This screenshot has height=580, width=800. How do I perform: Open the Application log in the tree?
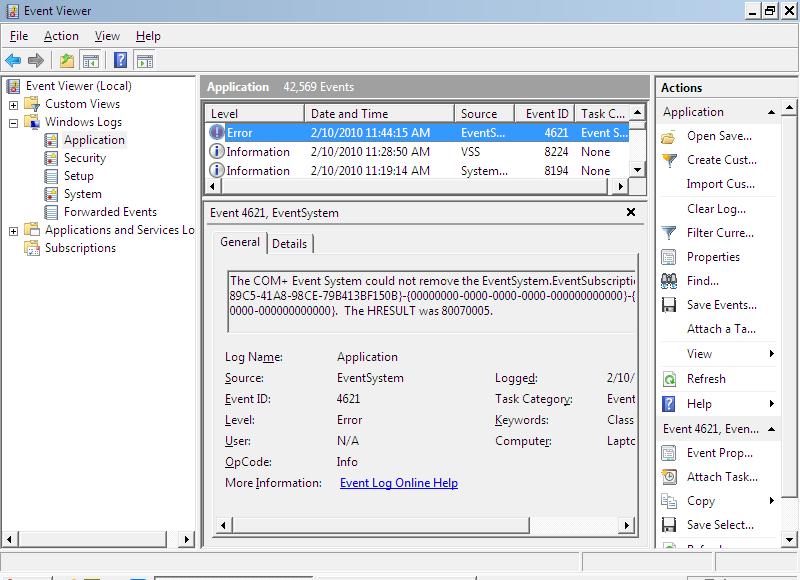[x=94, y=140]
